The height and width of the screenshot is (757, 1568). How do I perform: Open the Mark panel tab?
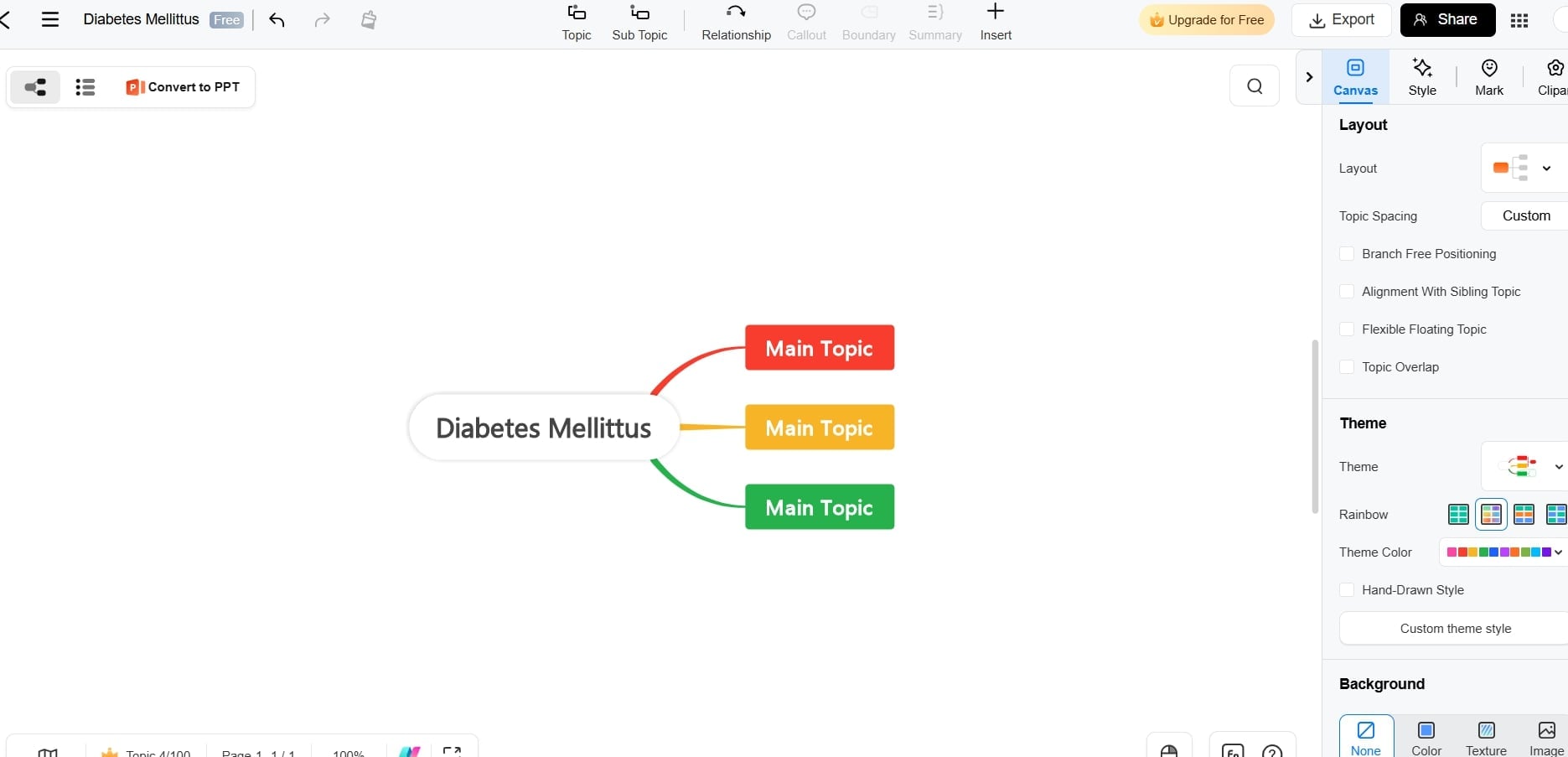[x=1489, y=77]
